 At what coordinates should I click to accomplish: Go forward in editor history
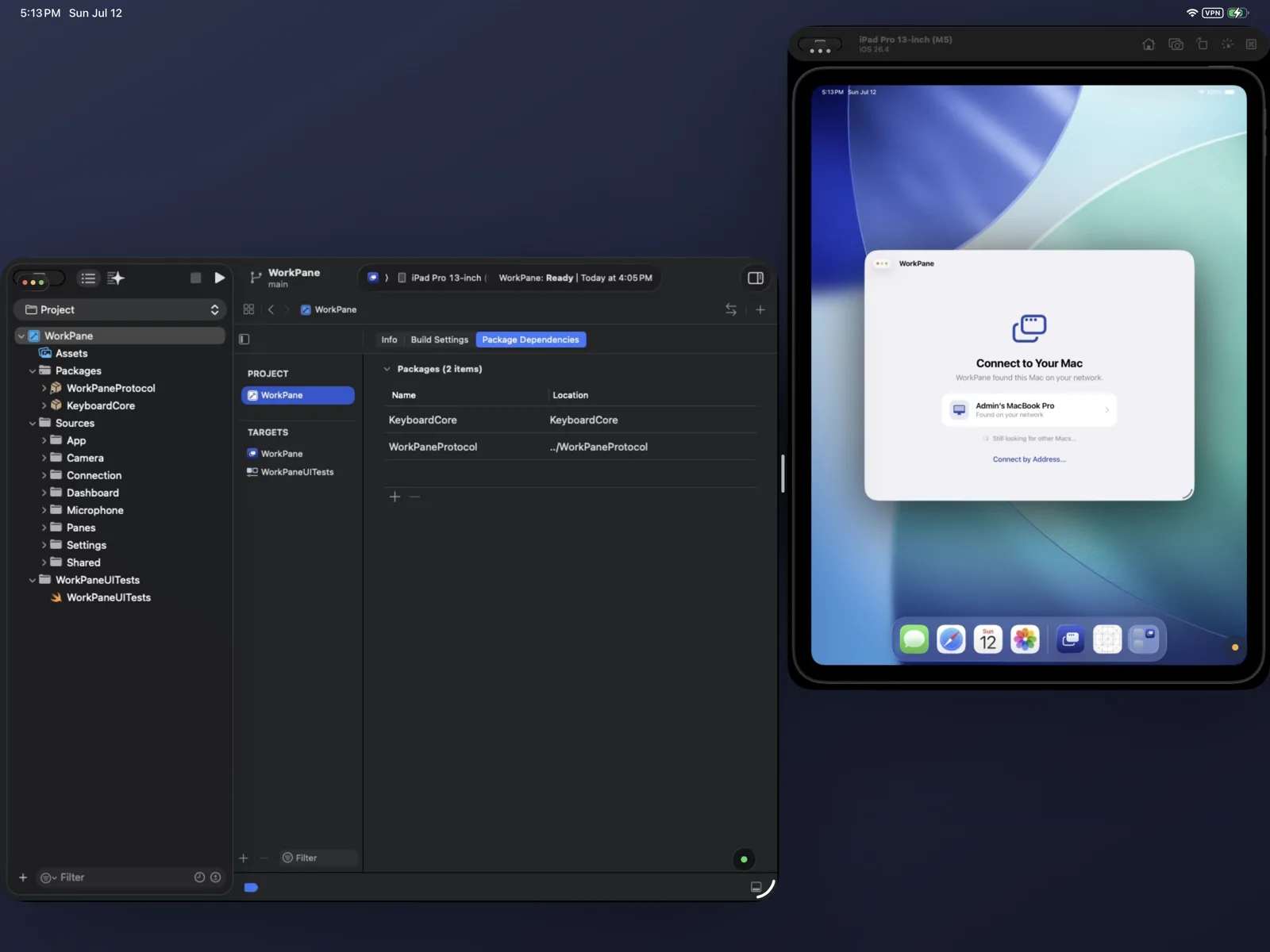[x=287, y=309]
